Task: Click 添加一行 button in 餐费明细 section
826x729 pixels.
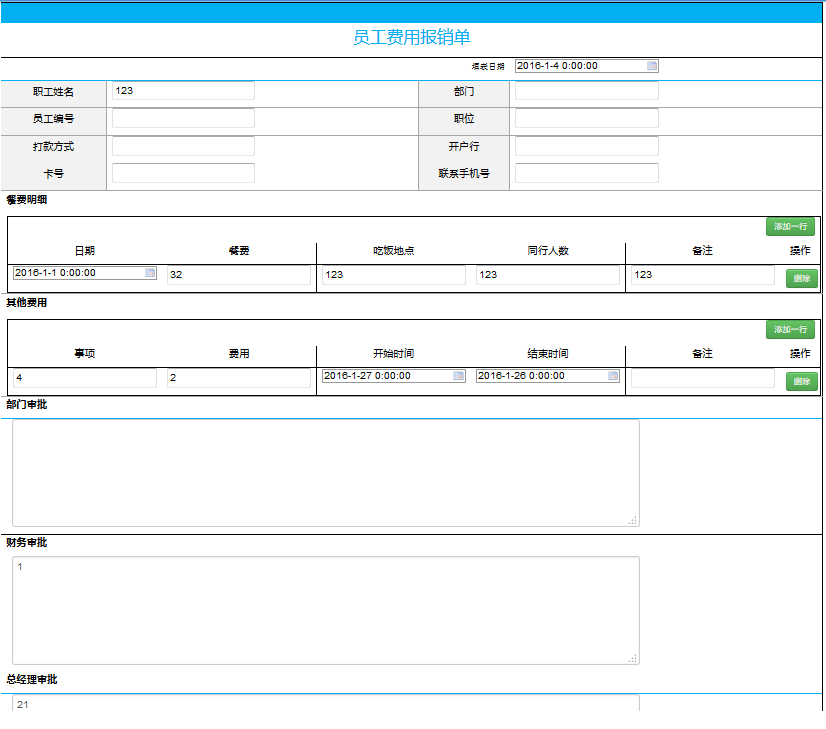Action: pos(790,227)
